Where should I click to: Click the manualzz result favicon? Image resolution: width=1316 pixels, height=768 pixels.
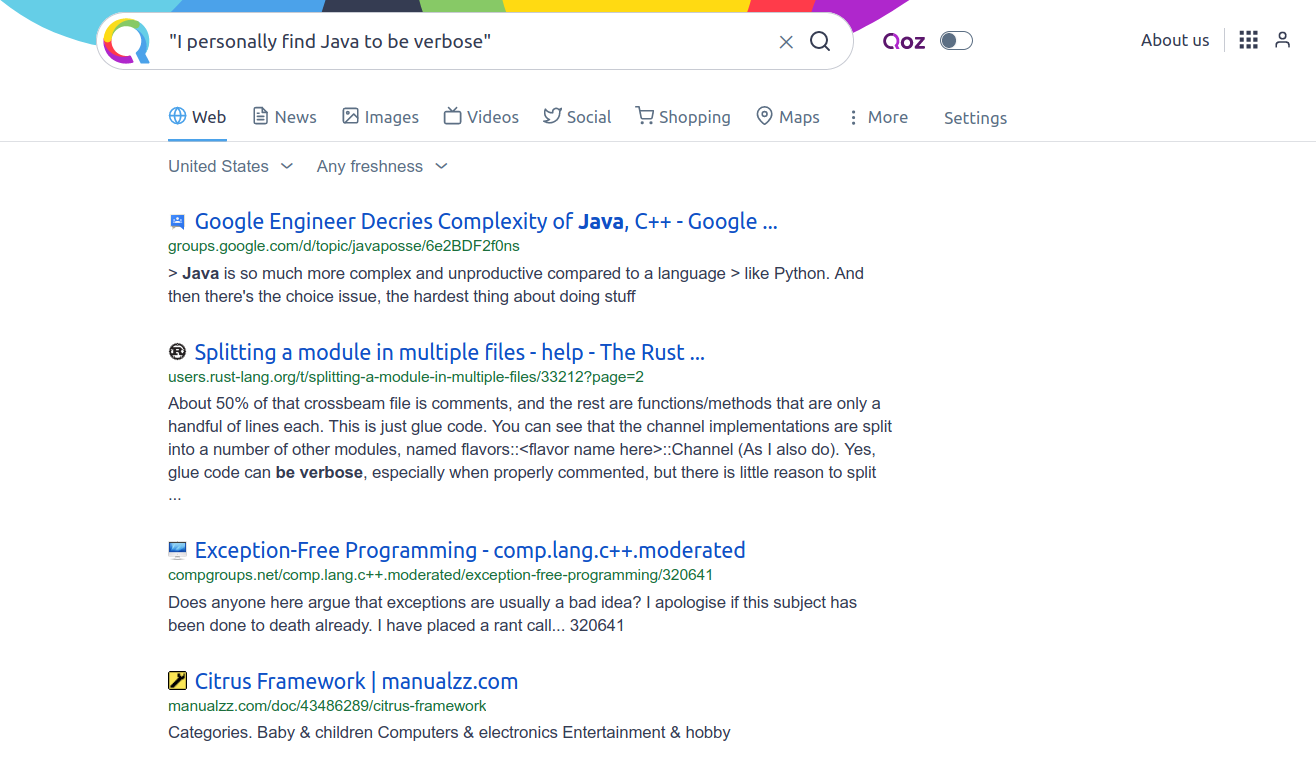click(177, 681)
